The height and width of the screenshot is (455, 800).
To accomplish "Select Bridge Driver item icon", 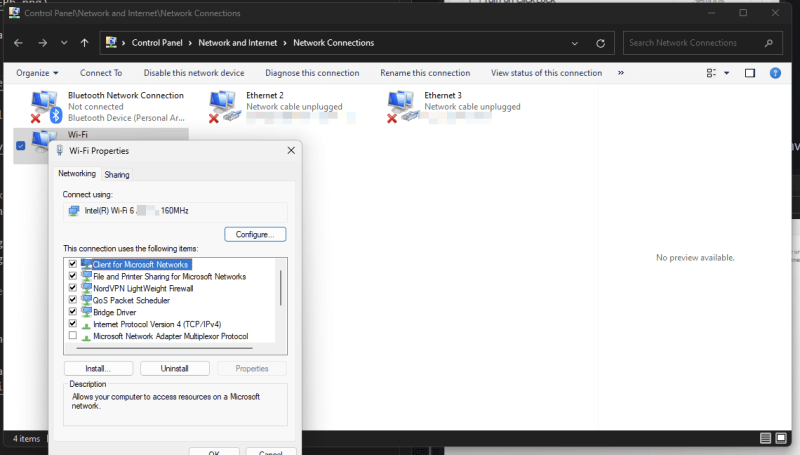I will coord(86,312).
